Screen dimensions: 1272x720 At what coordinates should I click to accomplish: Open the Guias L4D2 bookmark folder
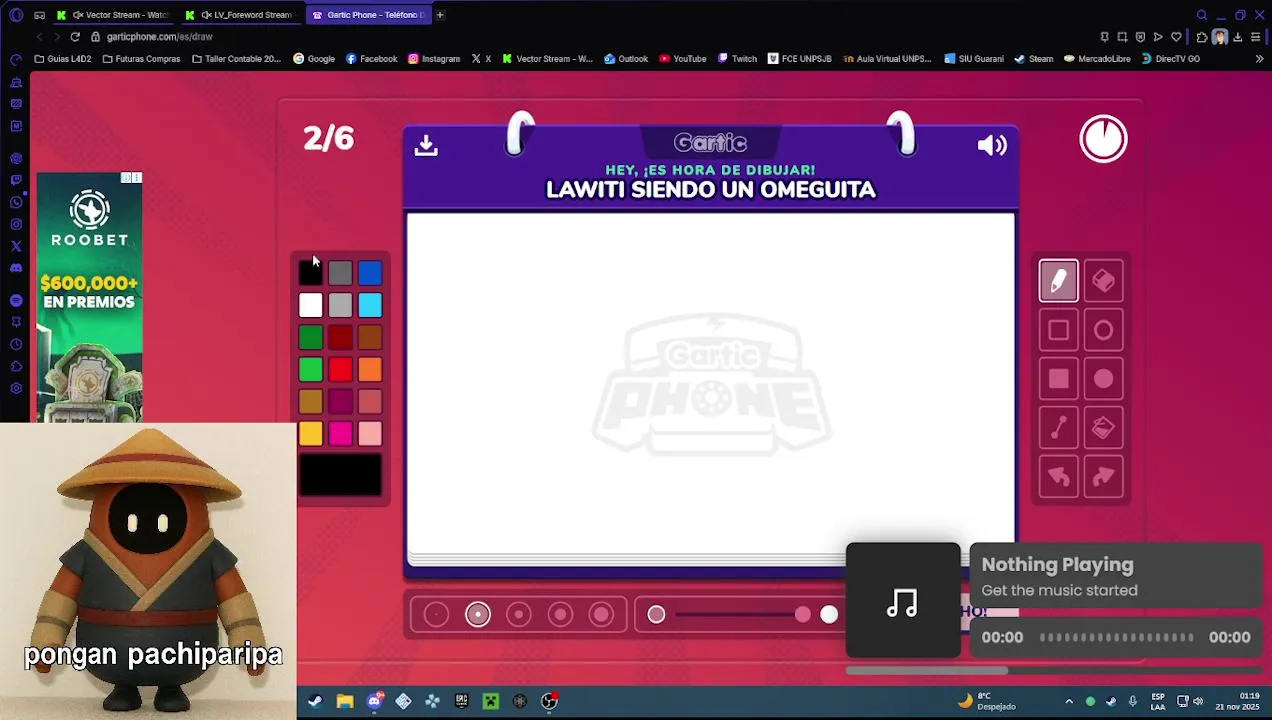click(x=62, y=59)
